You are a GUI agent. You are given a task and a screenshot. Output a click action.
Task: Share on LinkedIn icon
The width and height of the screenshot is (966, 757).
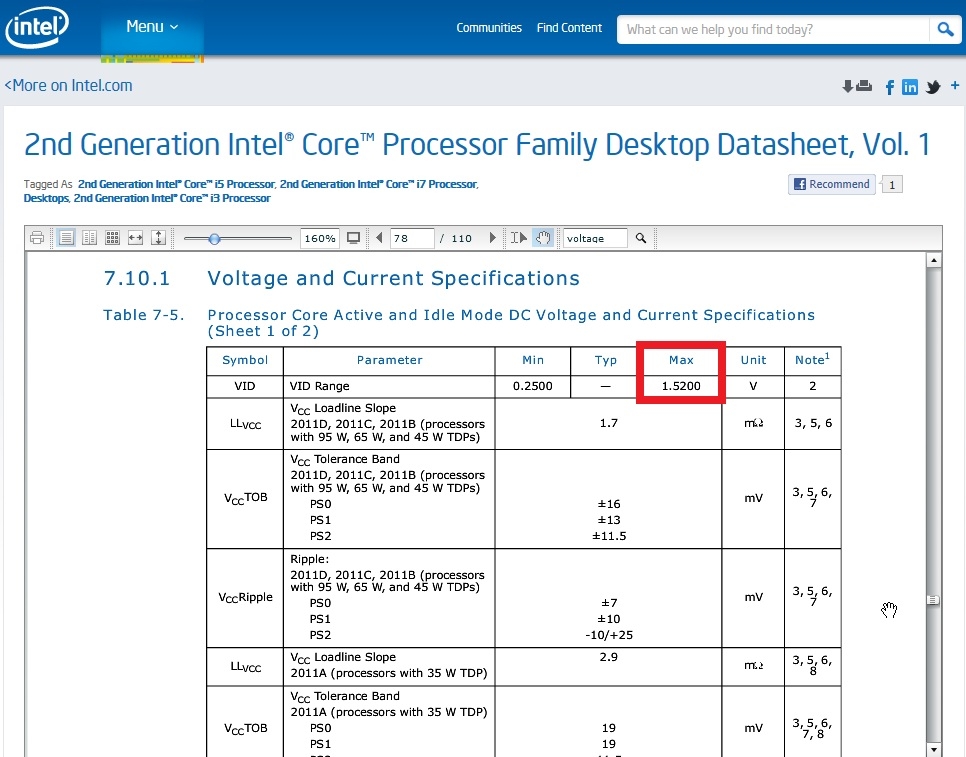(910, 87)
